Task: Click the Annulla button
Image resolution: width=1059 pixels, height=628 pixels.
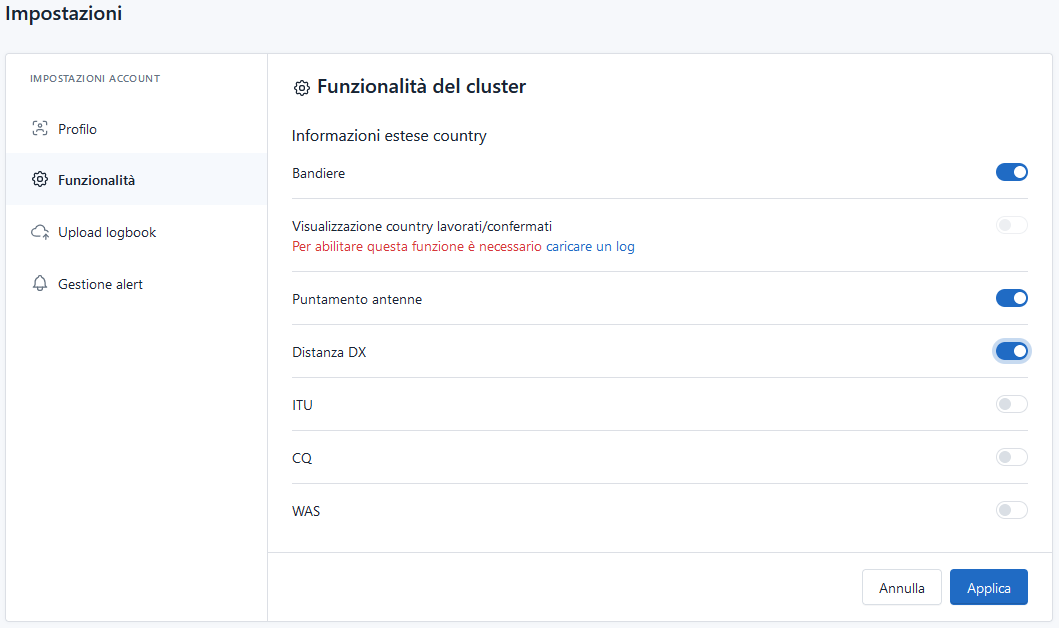Action: pos(901,587)
